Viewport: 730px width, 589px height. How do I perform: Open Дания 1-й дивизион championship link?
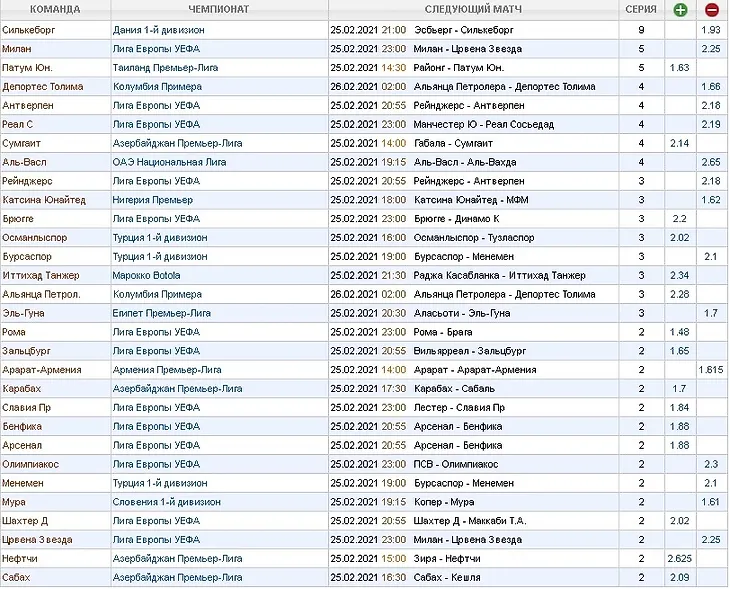coord(158,30)
